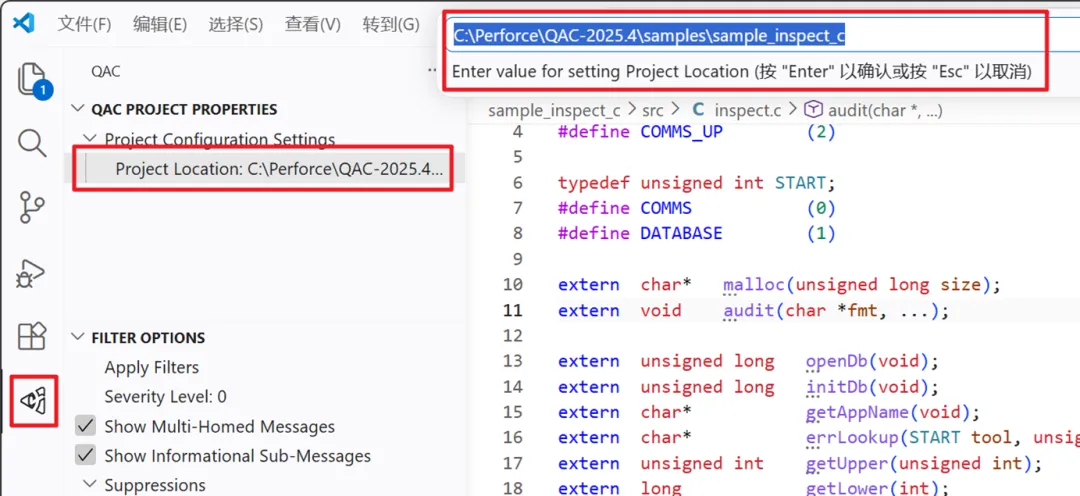Click sample_inspect_c breadcrumb segment
Screen dimensions: 1080x496
coord(554,110)
